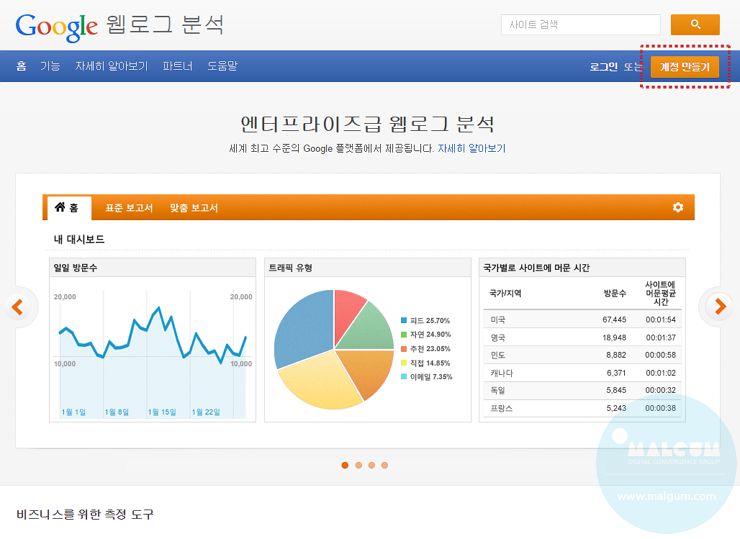Viewport: 740px width, 539px height.
Task: Click the 국가별로 사이트에 머문 시간 widget title
Action: pos(536,268)
